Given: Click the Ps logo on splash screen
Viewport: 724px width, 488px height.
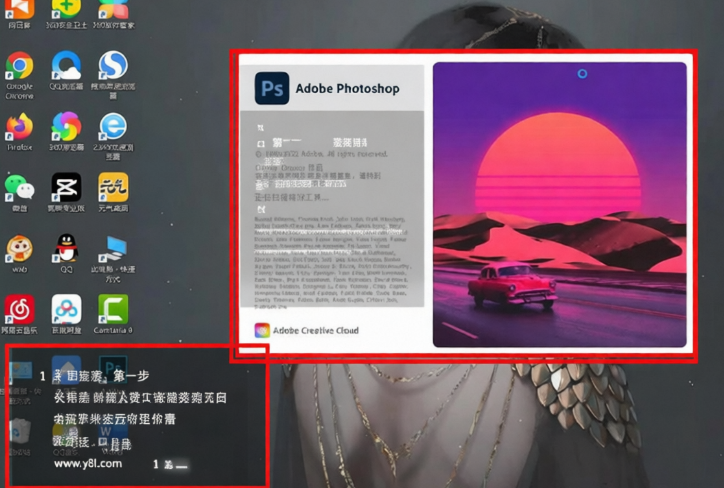Looking at the screenshot, I should (272, 88).
